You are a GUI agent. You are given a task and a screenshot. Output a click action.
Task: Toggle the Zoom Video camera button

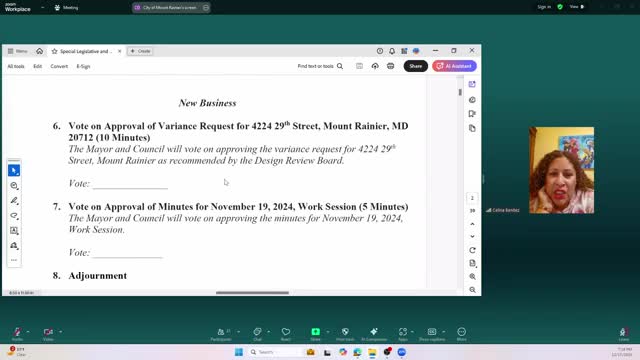(48, 333)
